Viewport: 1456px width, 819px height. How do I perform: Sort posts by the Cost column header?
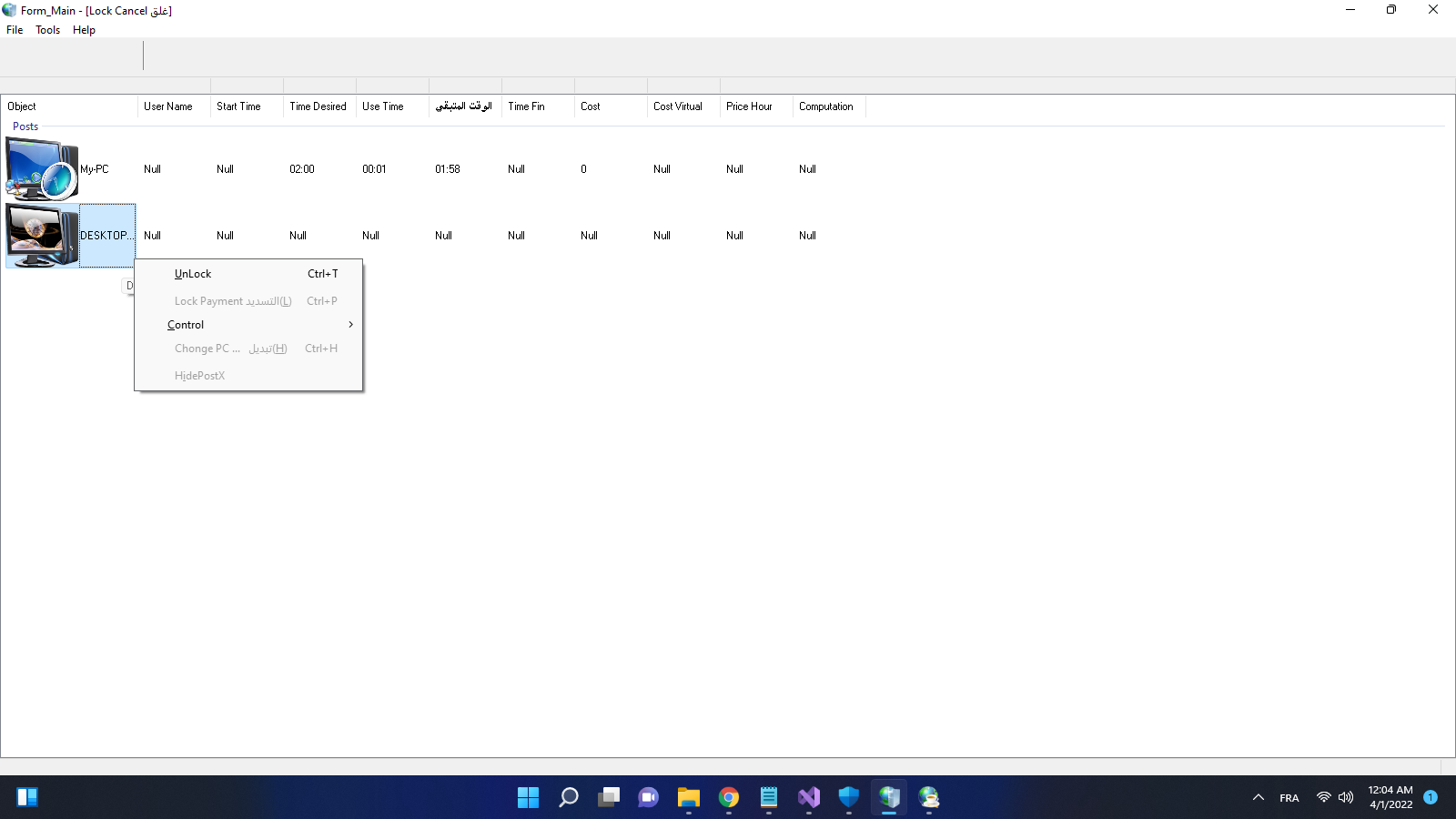[590, 106]
